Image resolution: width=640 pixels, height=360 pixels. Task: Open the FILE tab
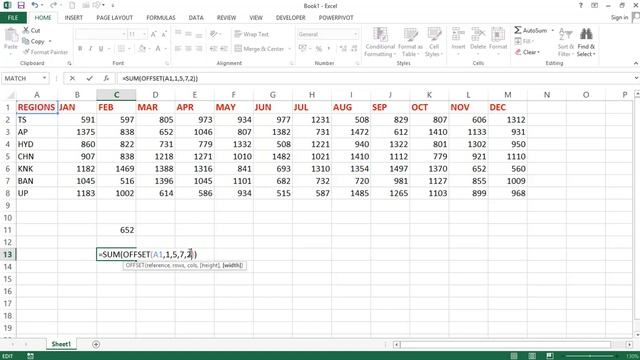(13, 18)
